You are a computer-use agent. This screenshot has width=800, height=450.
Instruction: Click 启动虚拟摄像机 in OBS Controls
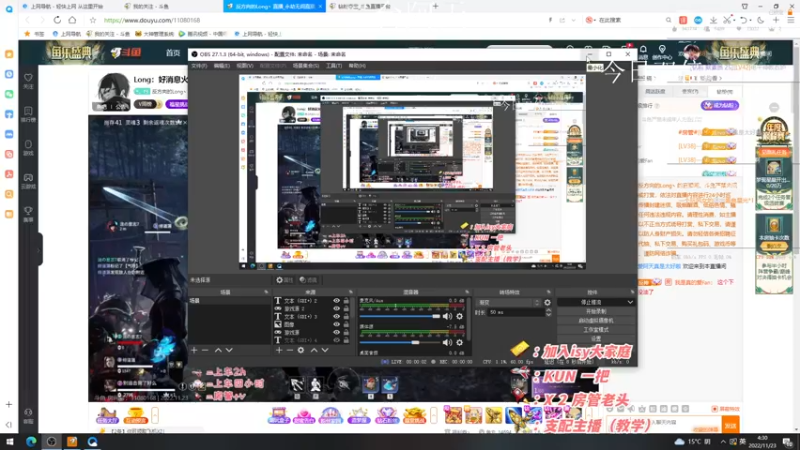[x=596, y=320]
